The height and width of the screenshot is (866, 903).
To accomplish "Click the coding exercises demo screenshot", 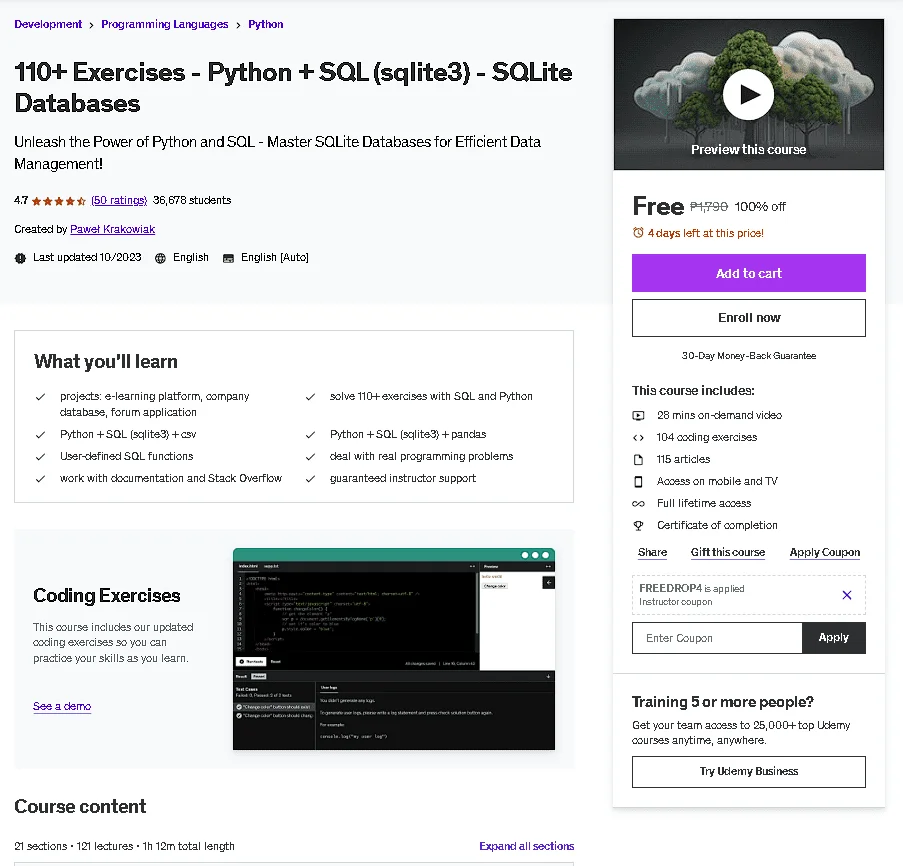I will click(394, 649).
